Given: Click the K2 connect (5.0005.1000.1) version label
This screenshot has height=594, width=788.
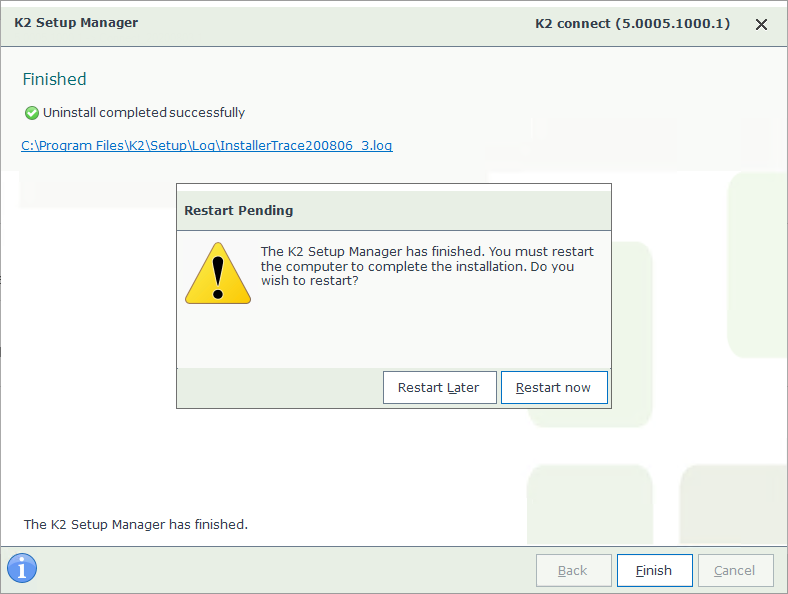Looking at the screenshot, I should pos(632,24).
